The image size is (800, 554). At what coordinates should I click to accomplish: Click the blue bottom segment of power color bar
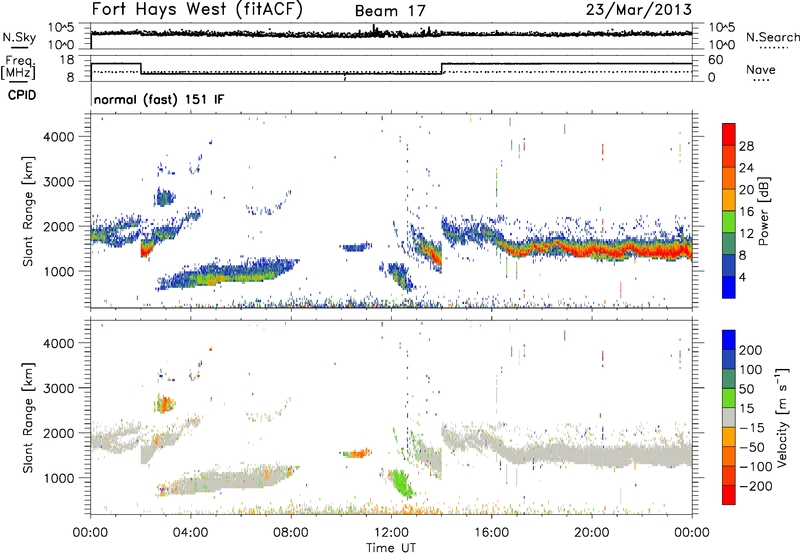tap(729, 287)
